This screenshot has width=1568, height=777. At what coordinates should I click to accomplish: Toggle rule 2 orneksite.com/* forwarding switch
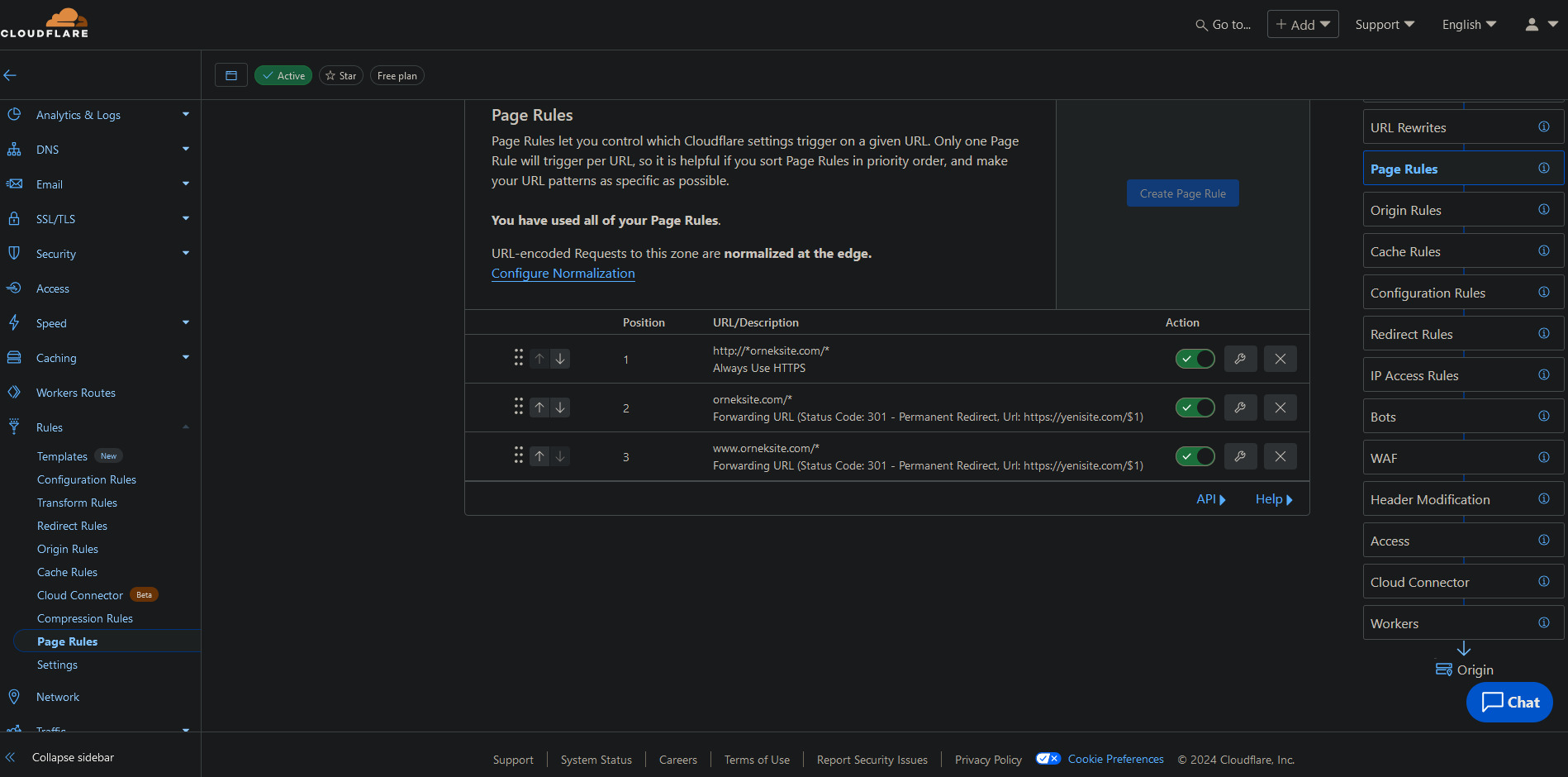[1195, 408]
